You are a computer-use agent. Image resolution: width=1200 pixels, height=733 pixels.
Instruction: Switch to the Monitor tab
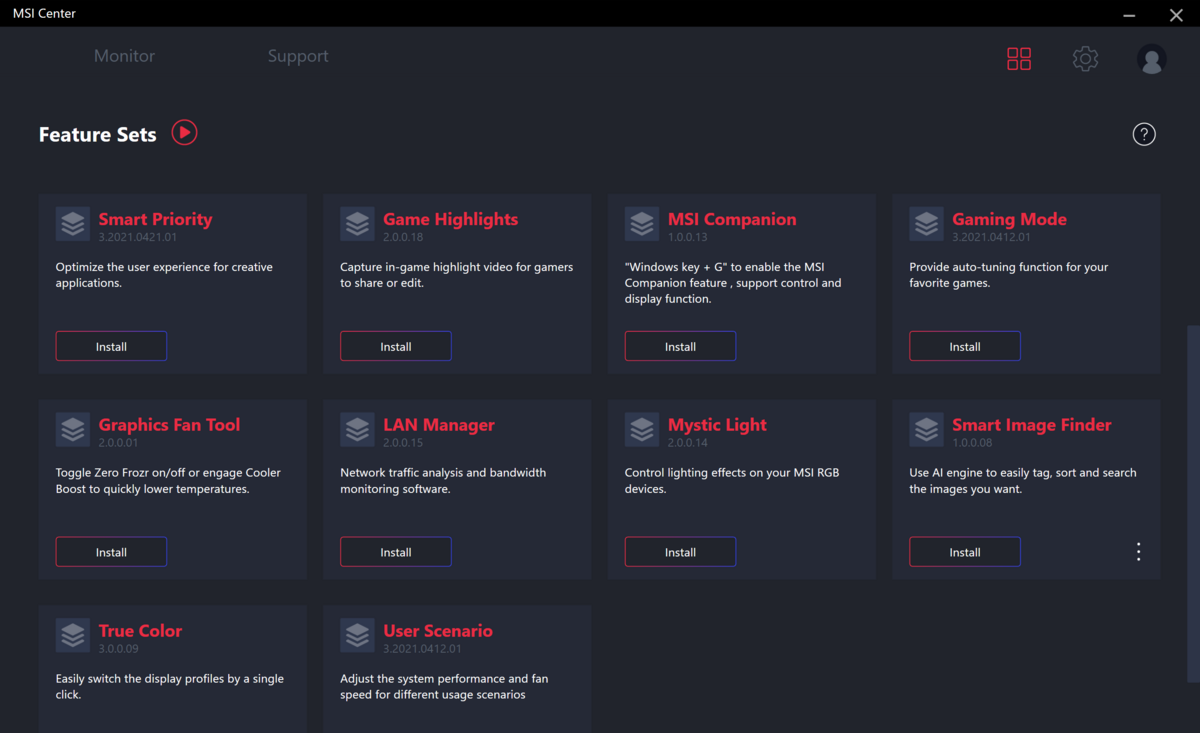[124, 56]
